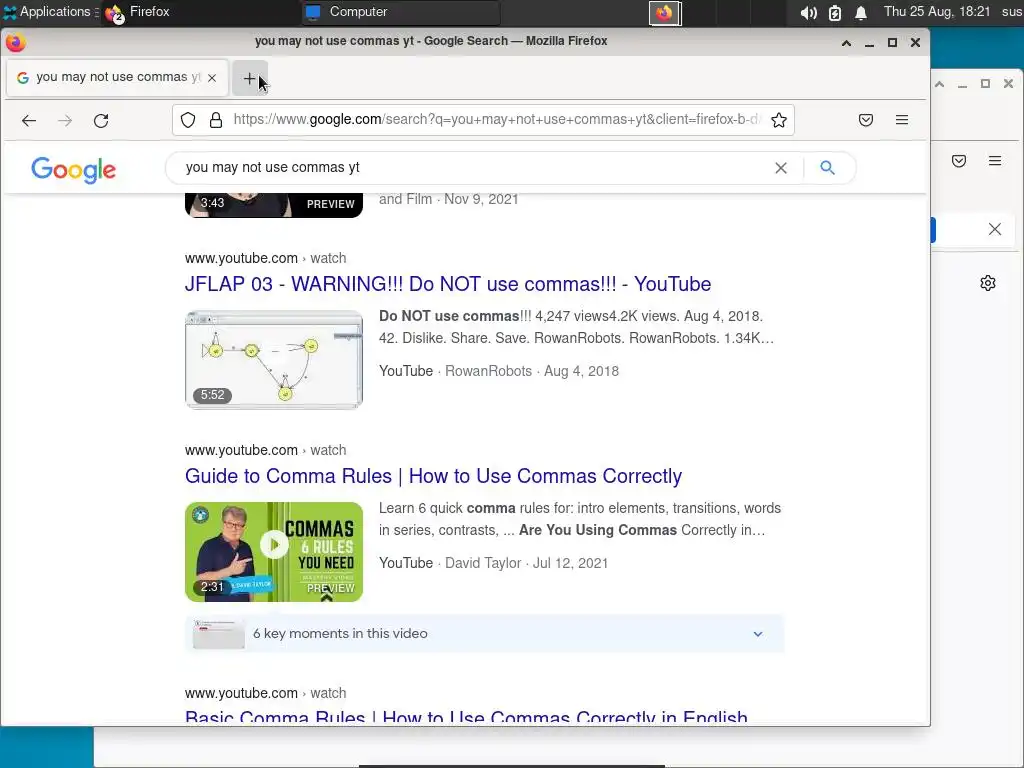Viewport: 1024px width, 768px height.
Task: Open Pocket save icon in toolbar
Action: [866, 120]
